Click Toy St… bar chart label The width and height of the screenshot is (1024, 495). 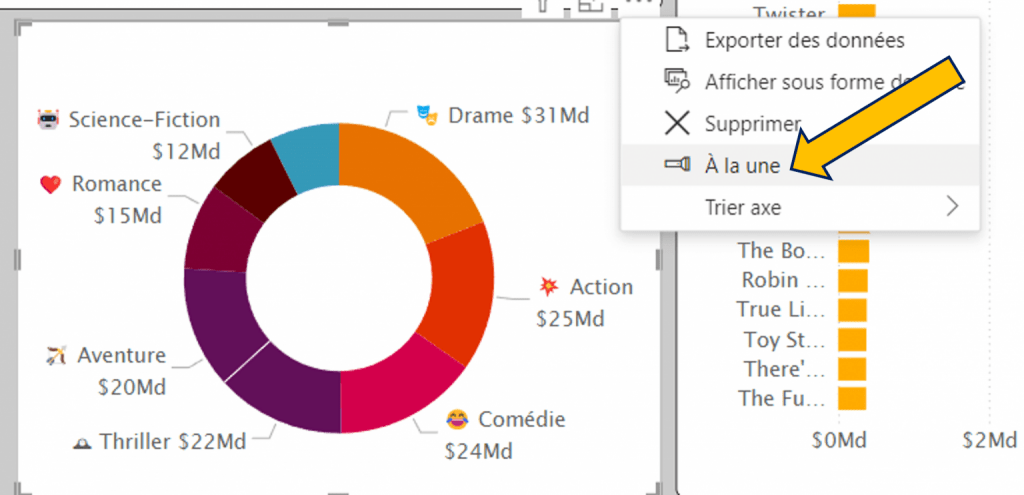(785, 340)
